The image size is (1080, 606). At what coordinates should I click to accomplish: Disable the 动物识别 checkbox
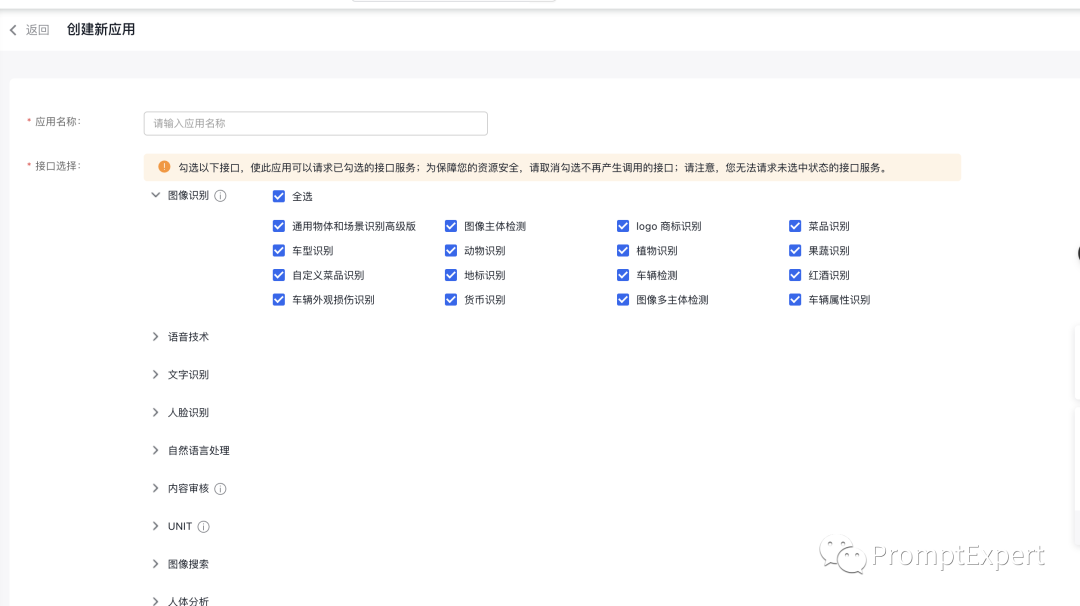tap(451, 251)
